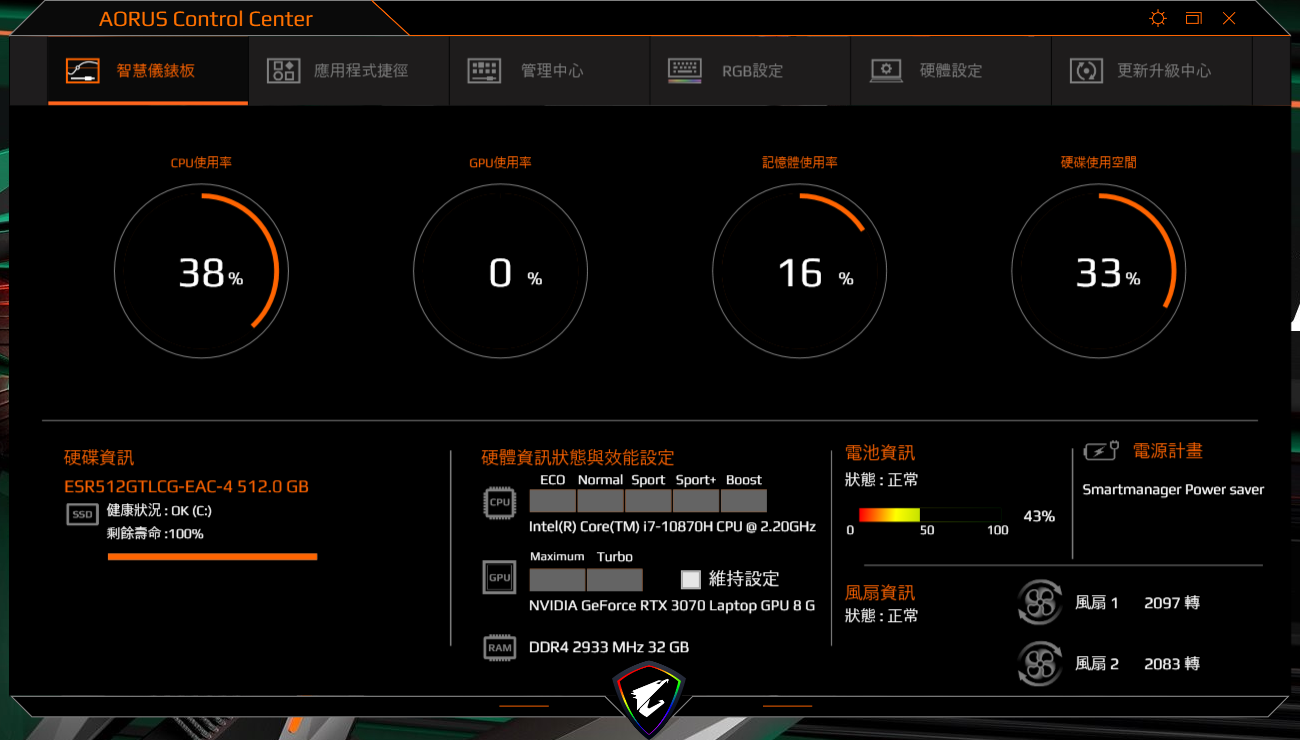The height and width of the screenshot is (740, 1300).
Task: Click the 電池資訊 heading
Action: click(880, 453)
